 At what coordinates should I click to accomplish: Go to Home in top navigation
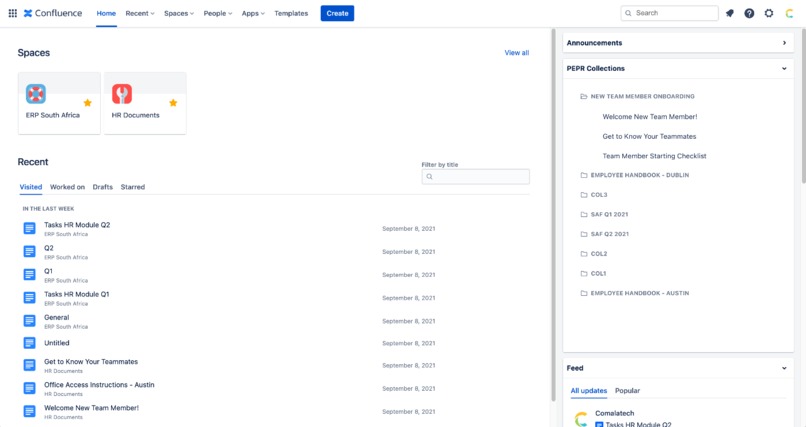click(106, 13)
